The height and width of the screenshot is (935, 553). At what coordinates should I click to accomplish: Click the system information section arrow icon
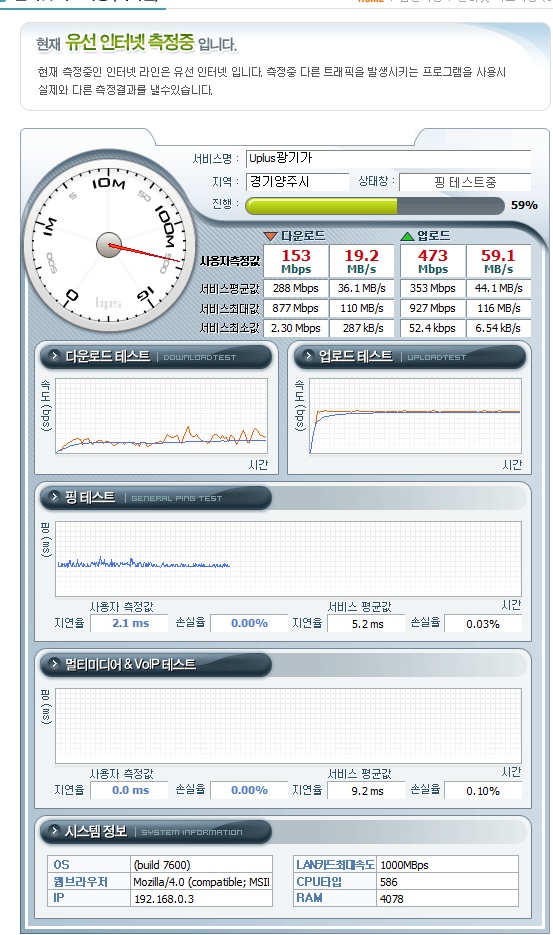coord(55,831)
